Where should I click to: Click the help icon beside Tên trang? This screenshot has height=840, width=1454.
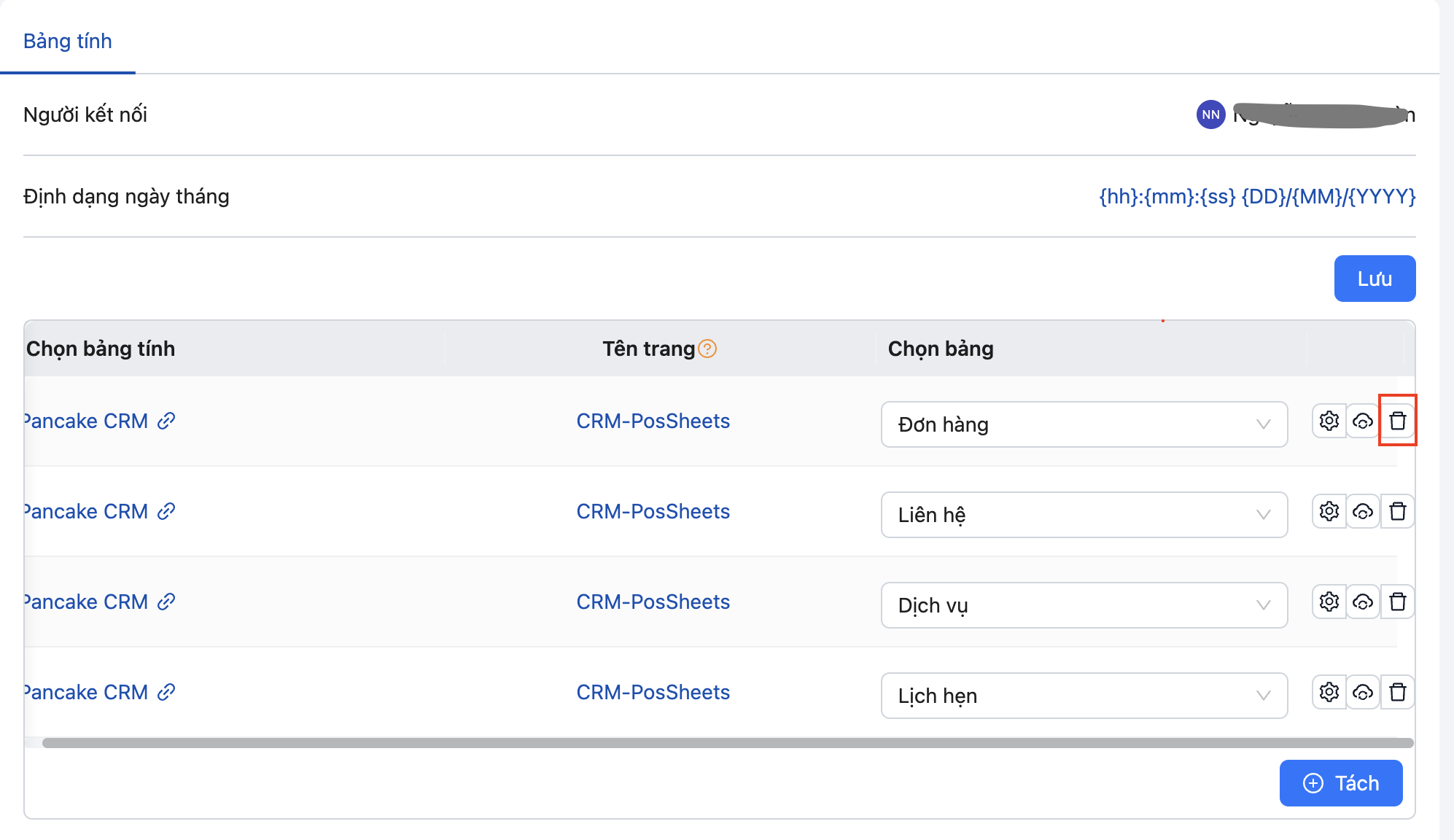click(707, 349)
